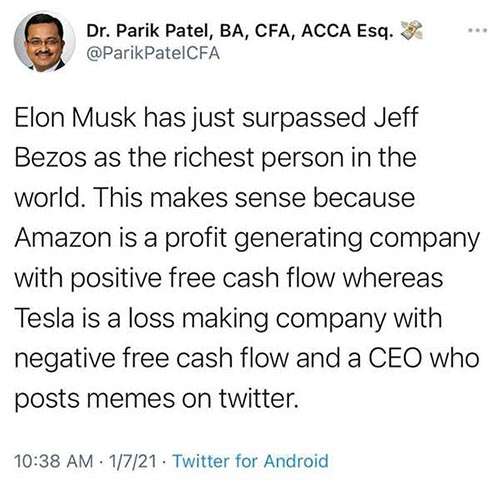Open the @ParikPatelCFA handle
The image size is (500, 481).
[153, 53]
